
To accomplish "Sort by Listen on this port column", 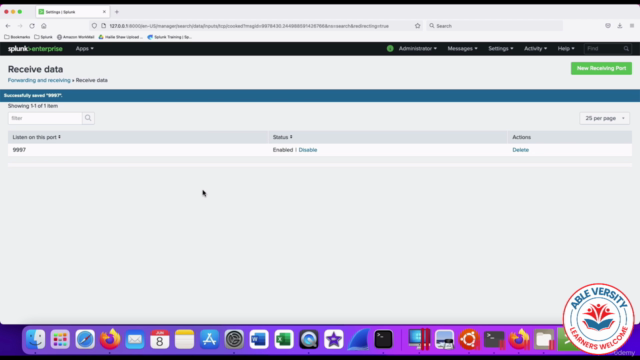I will tap(37, 137).
